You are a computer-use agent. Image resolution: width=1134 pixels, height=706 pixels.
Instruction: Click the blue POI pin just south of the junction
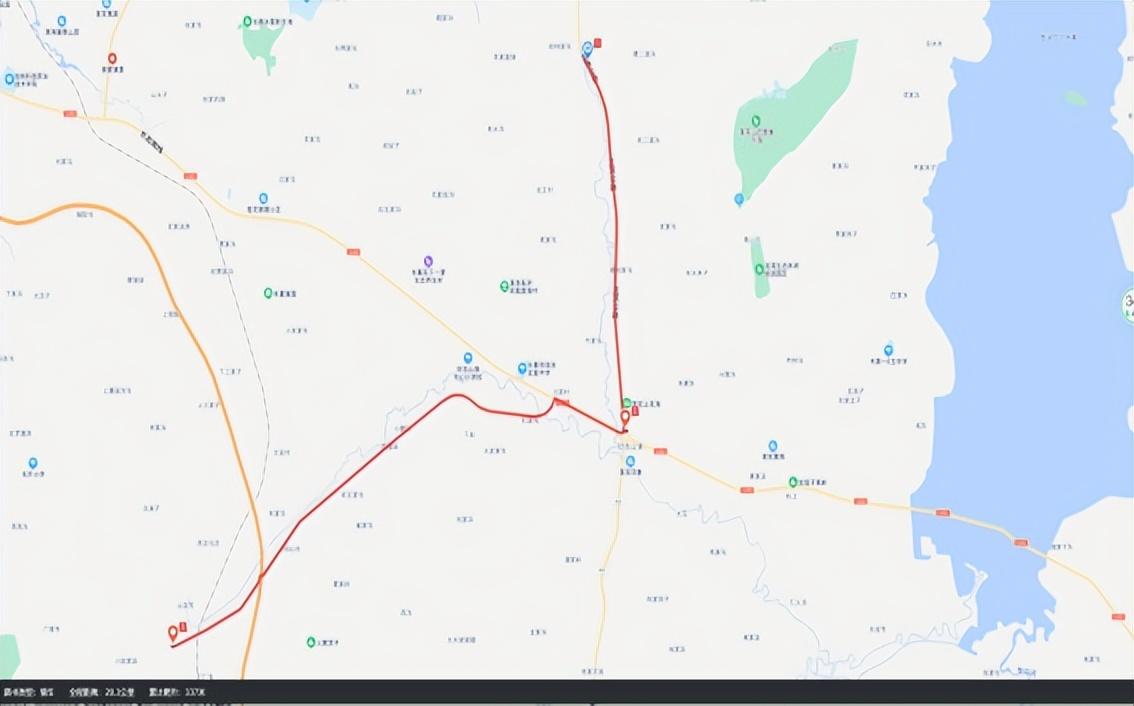click(x=630, y=461)
